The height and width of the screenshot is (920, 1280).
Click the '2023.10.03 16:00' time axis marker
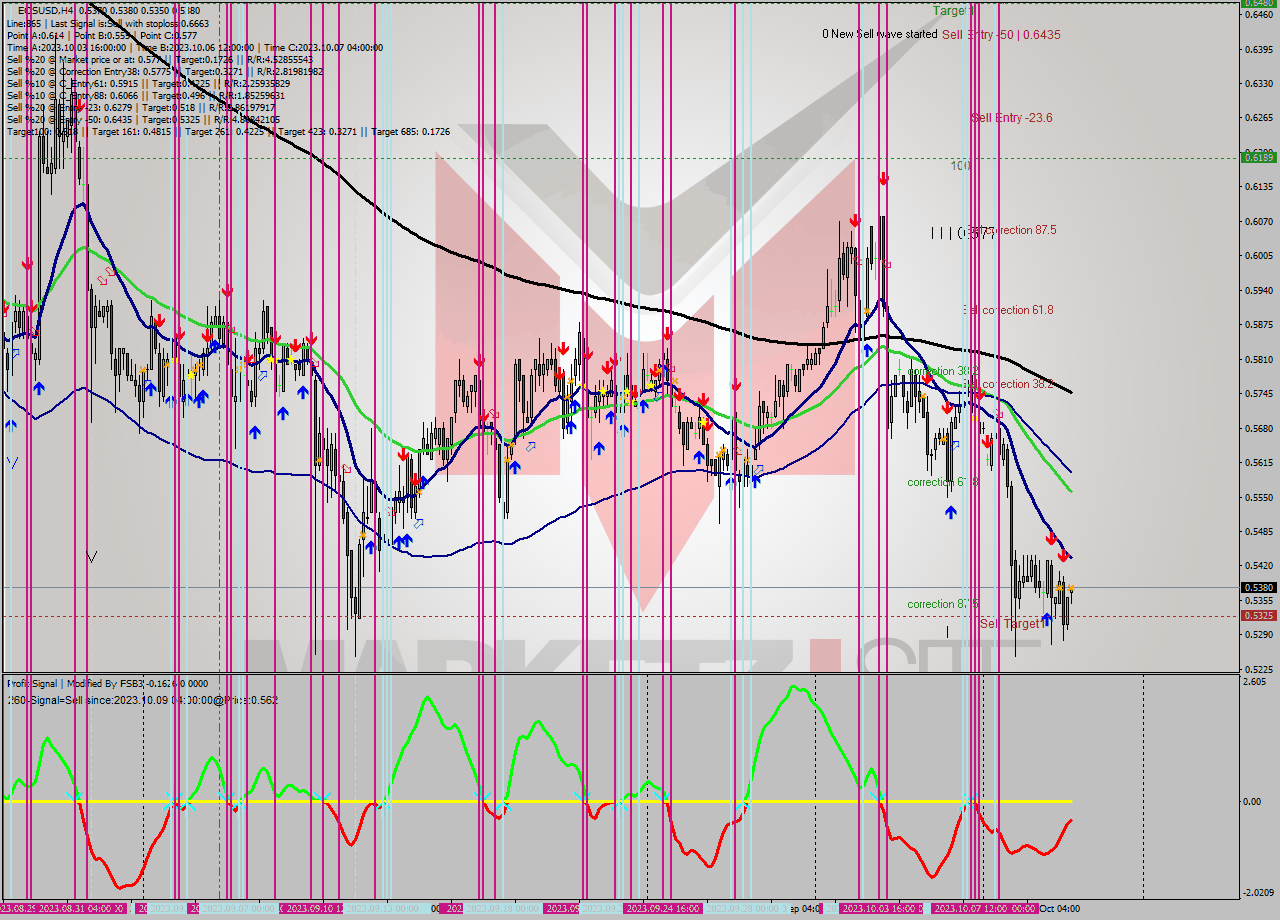coord(881,908)
